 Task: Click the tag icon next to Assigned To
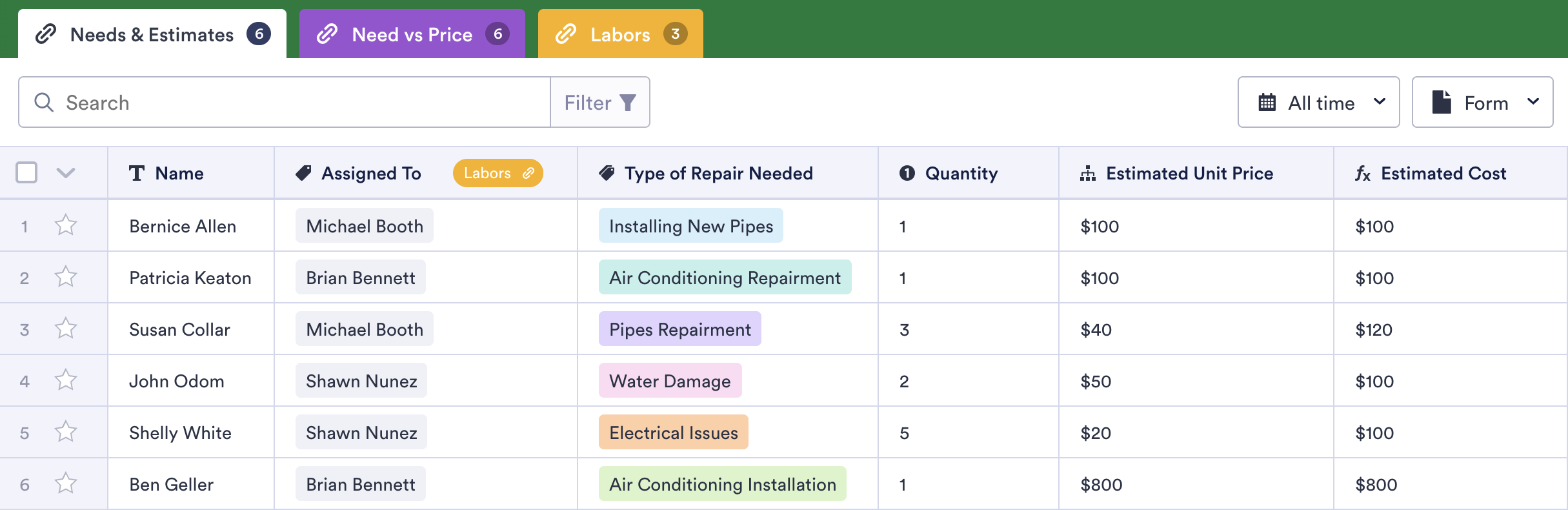click(303, 173)
